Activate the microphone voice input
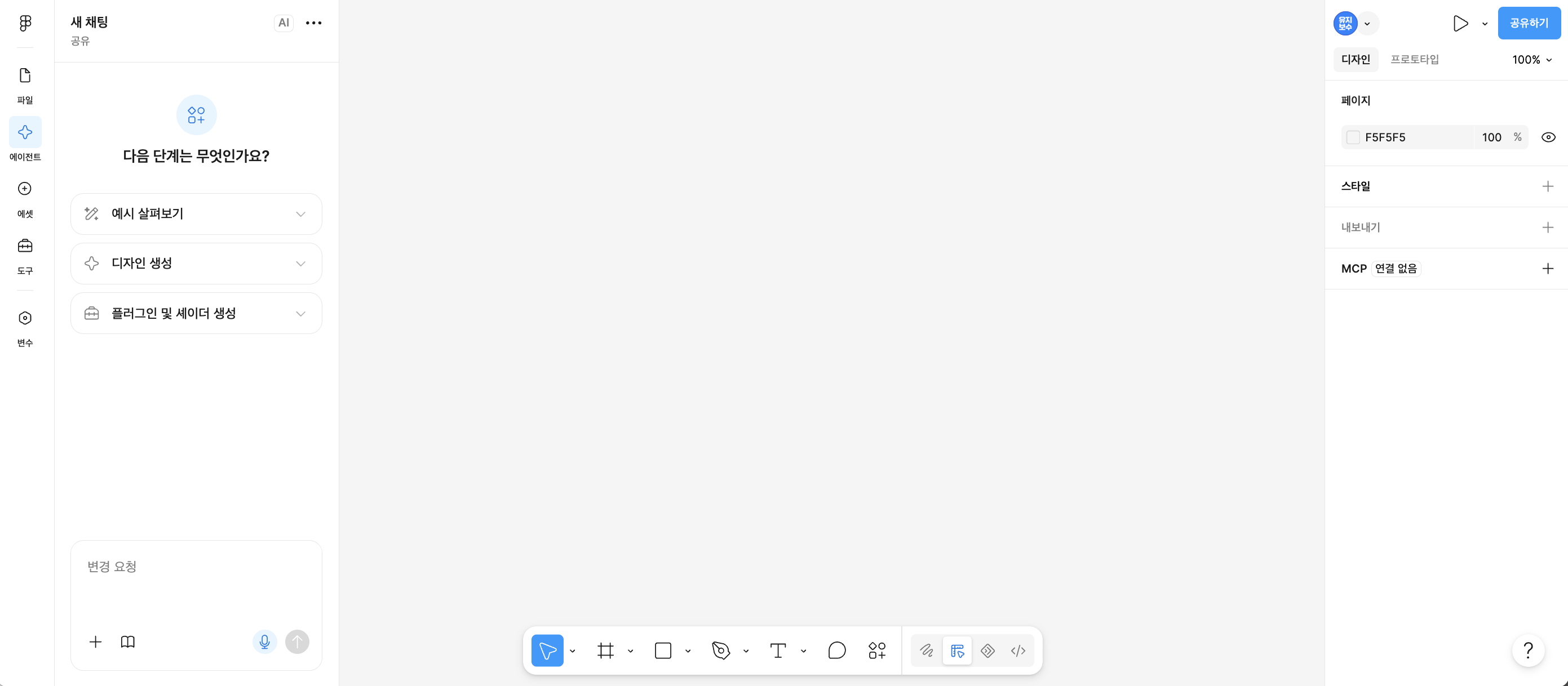 click(x=265, y=642)
